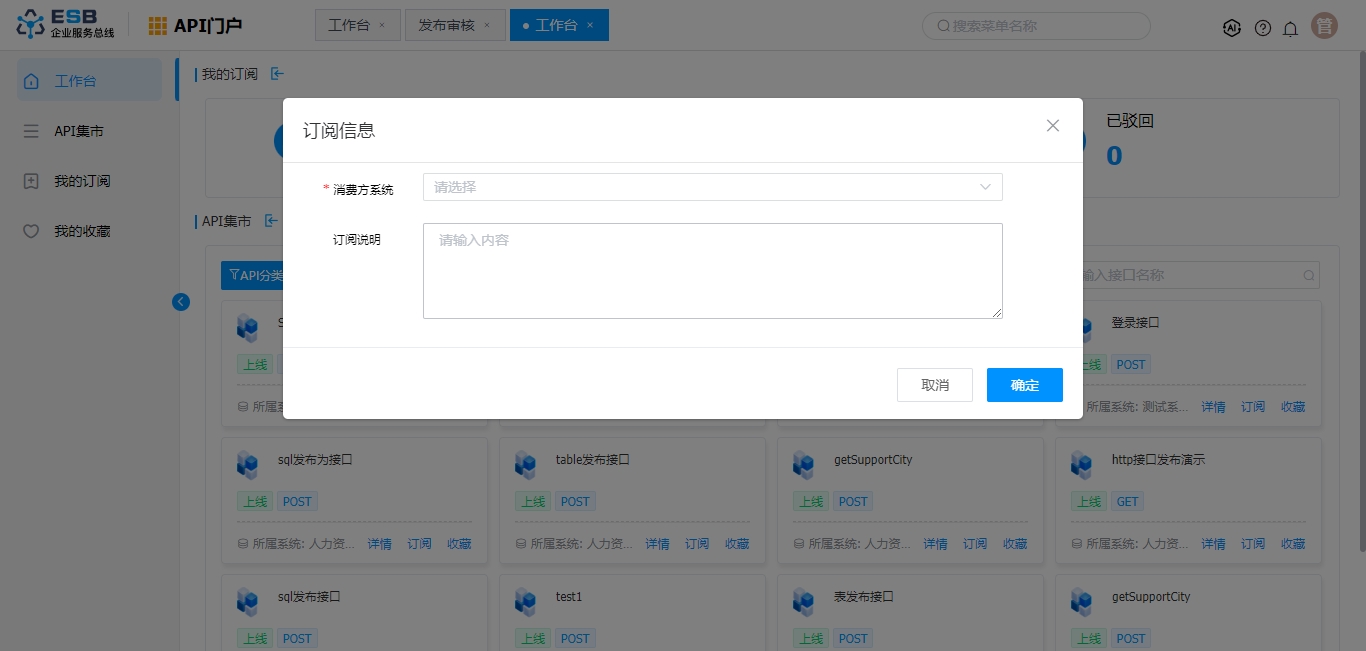This screenshot has height=651, width=1366.
Task: Collapse the sidebar with round arrow button
Action: 181,301
